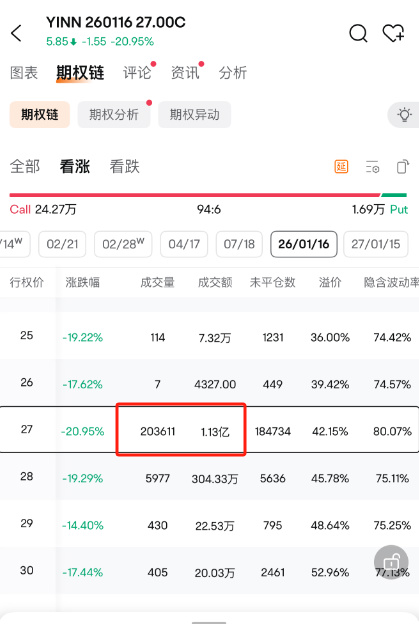Screen dimensions: 419x624
Task: Tap the YINN 260116 27.00C title
Action: [x=116, y=23]
